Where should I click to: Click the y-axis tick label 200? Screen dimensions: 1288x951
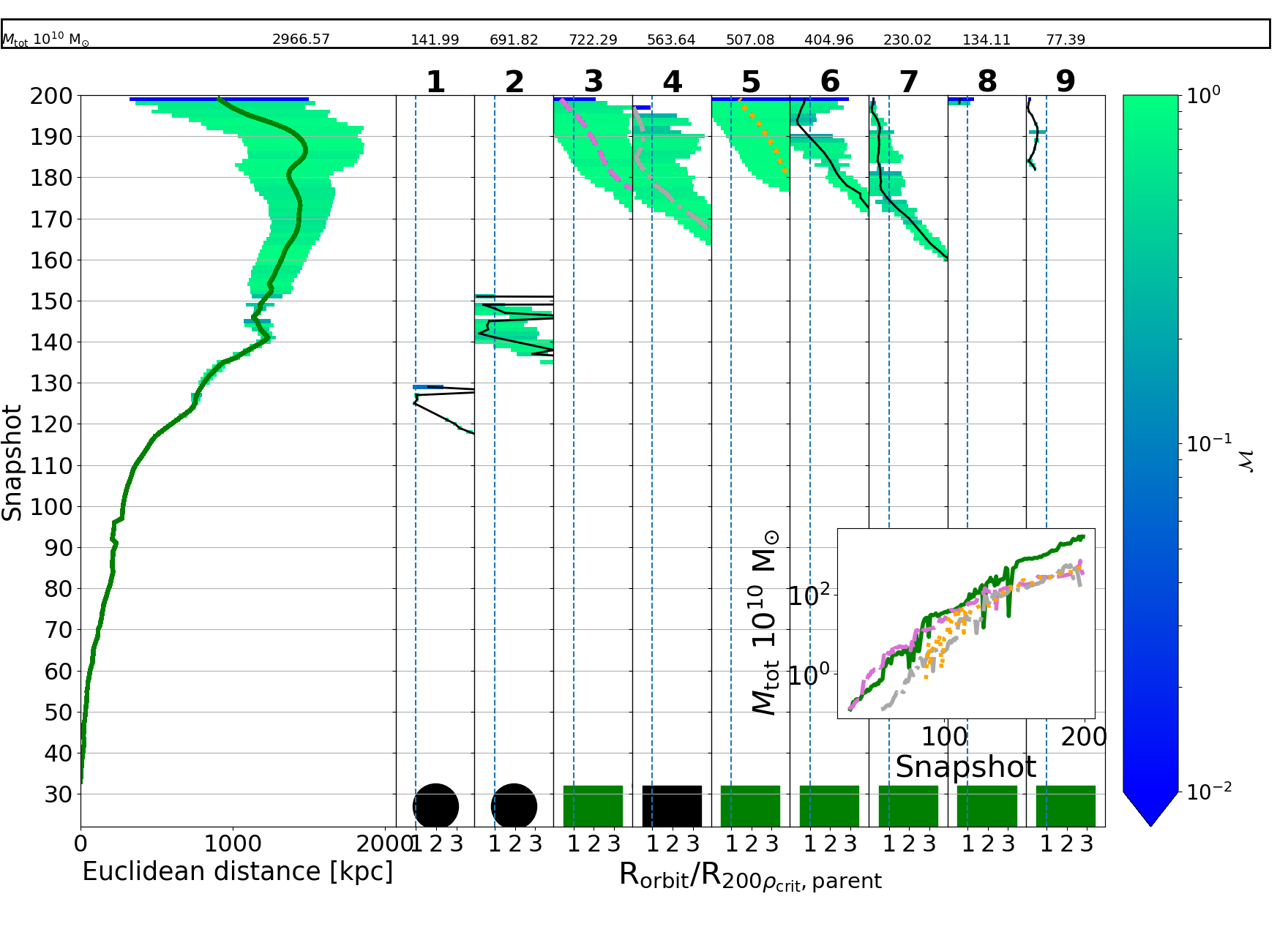pyautogui.click(x=50, y=96)
